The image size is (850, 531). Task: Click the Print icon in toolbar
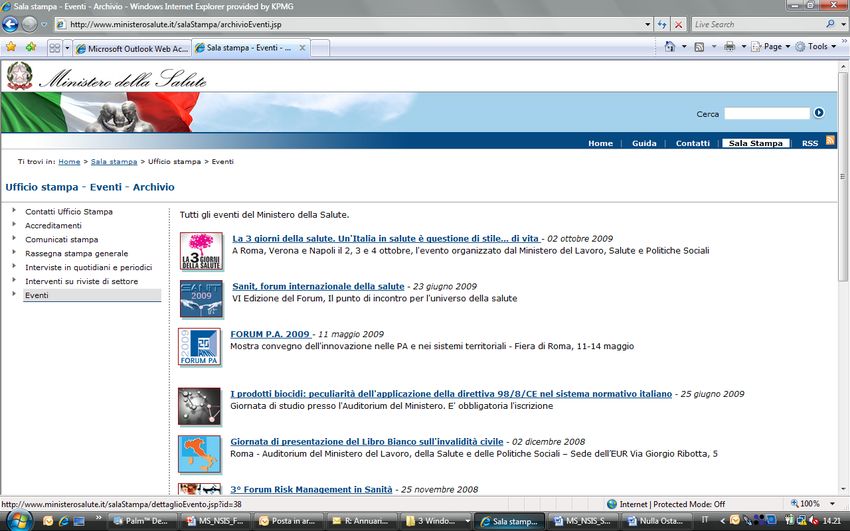point(729,47)
